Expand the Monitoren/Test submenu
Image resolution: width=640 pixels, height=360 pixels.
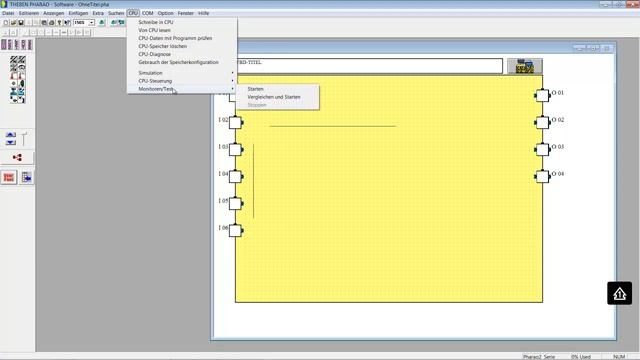182,89
